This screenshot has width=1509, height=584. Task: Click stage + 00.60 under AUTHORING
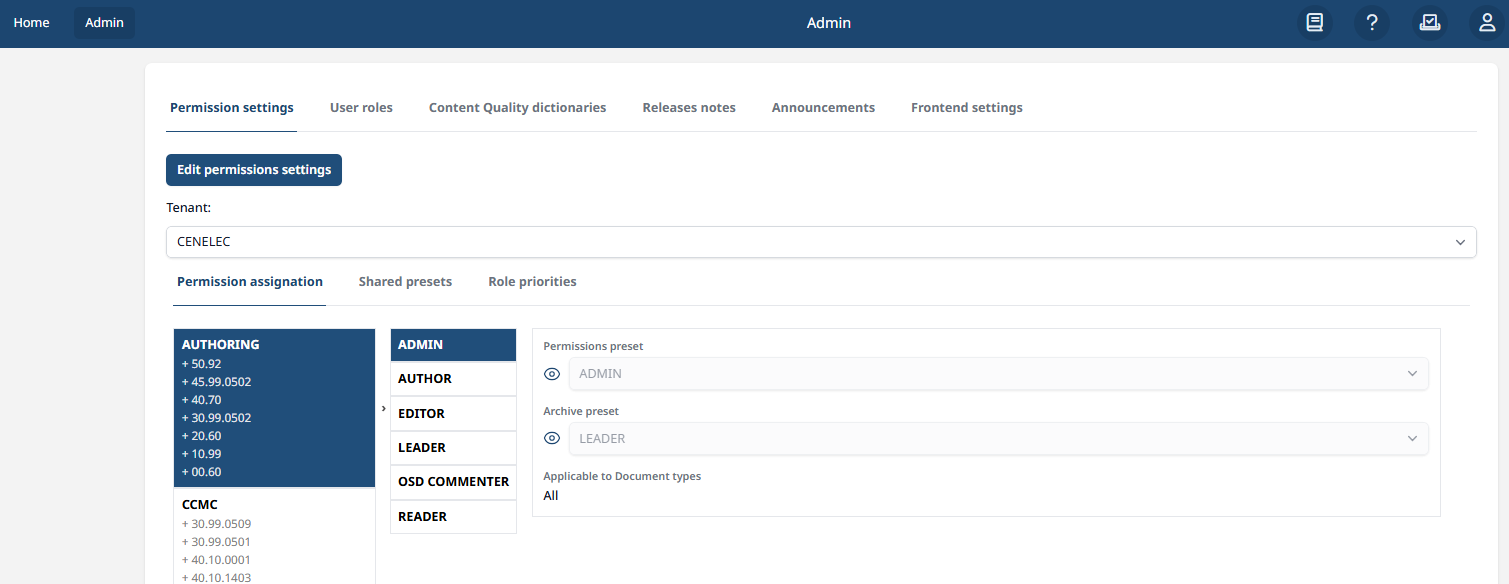pyautogui.click(x=201, y=472)
